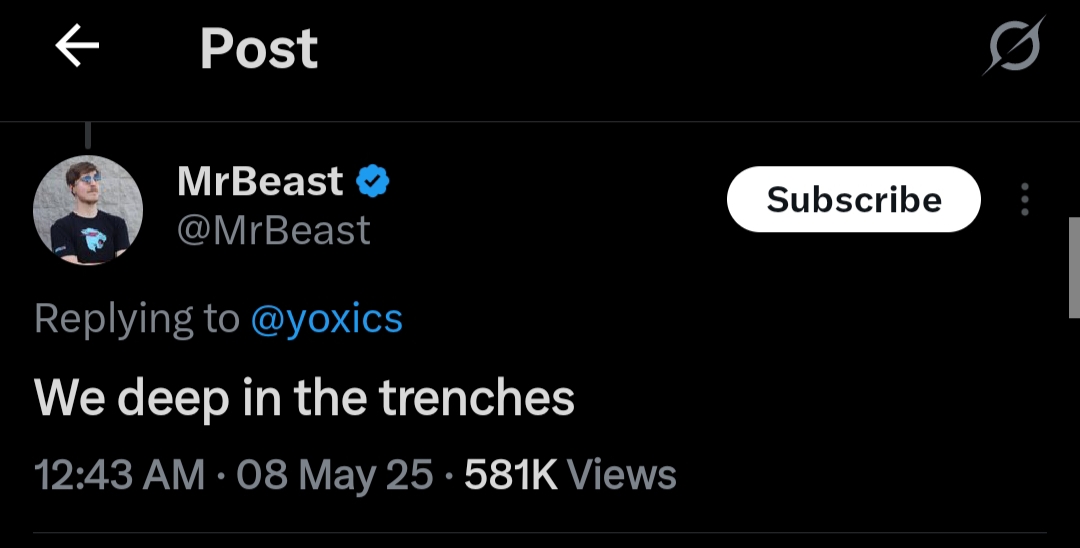Open MrBeast's profile picture
The height and width of the screenshot is (548, 1080).
[88, 210]
